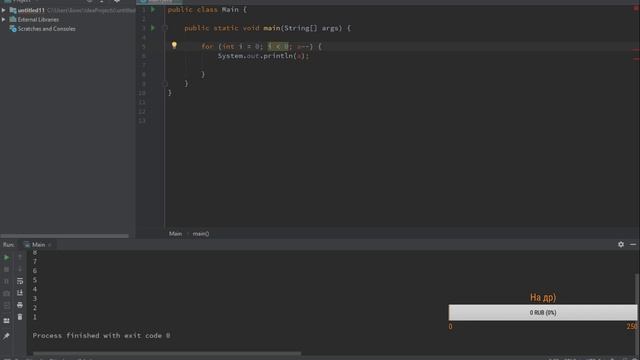Collapse main method with the fold marker
The height and width of the screenshot is (360, 640).
(x=165, y=28)
